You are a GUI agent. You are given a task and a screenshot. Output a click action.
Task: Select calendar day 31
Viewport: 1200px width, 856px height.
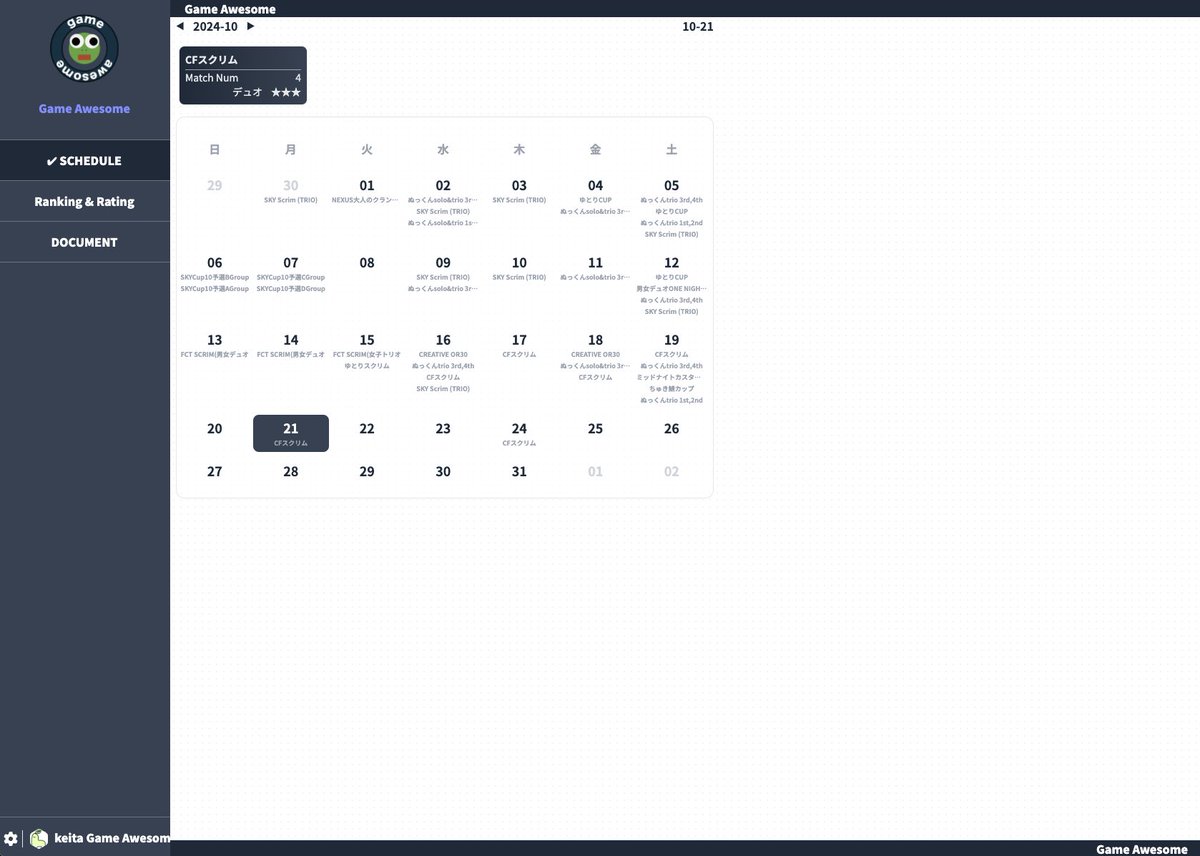coord(519,471)
